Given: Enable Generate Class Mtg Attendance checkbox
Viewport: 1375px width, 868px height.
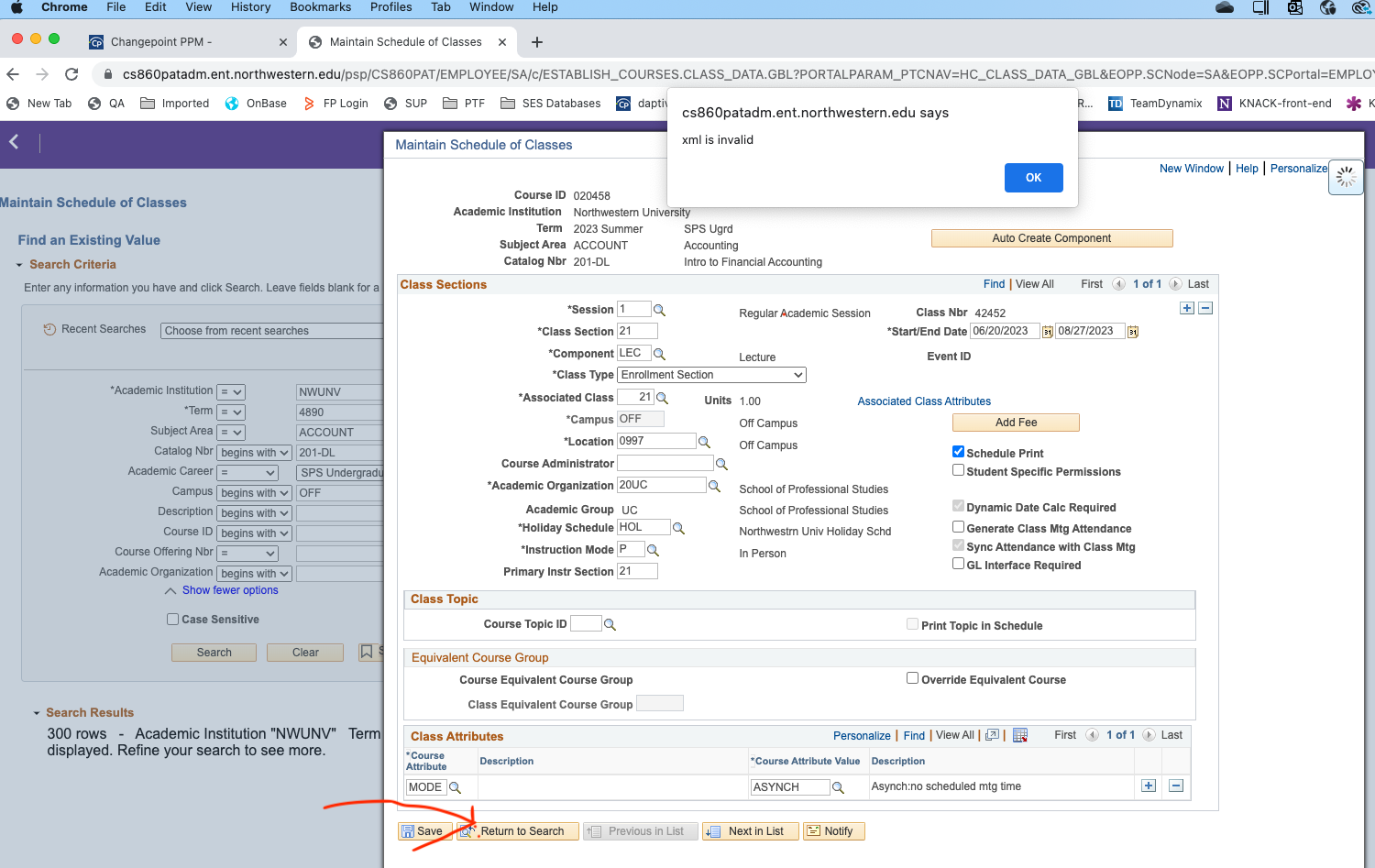Looking at the screenshot, I should [958, 527].
